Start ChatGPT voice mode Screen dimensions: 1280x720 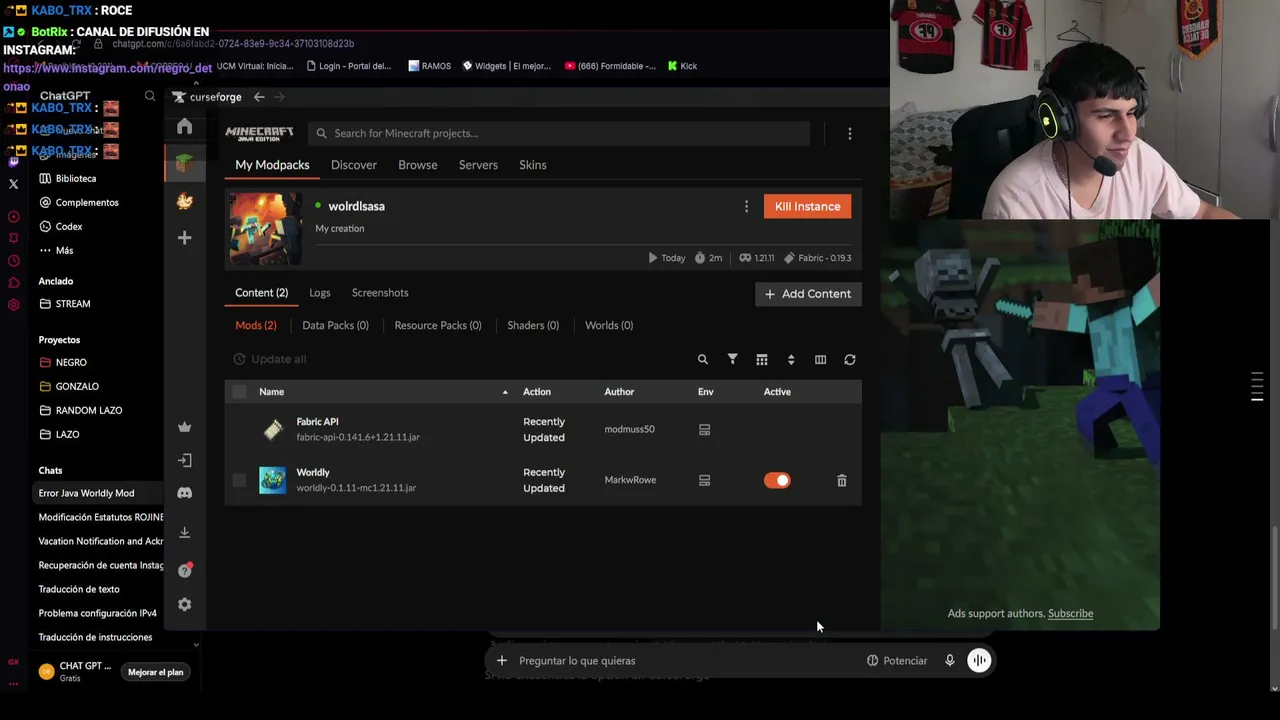point(979,661)
